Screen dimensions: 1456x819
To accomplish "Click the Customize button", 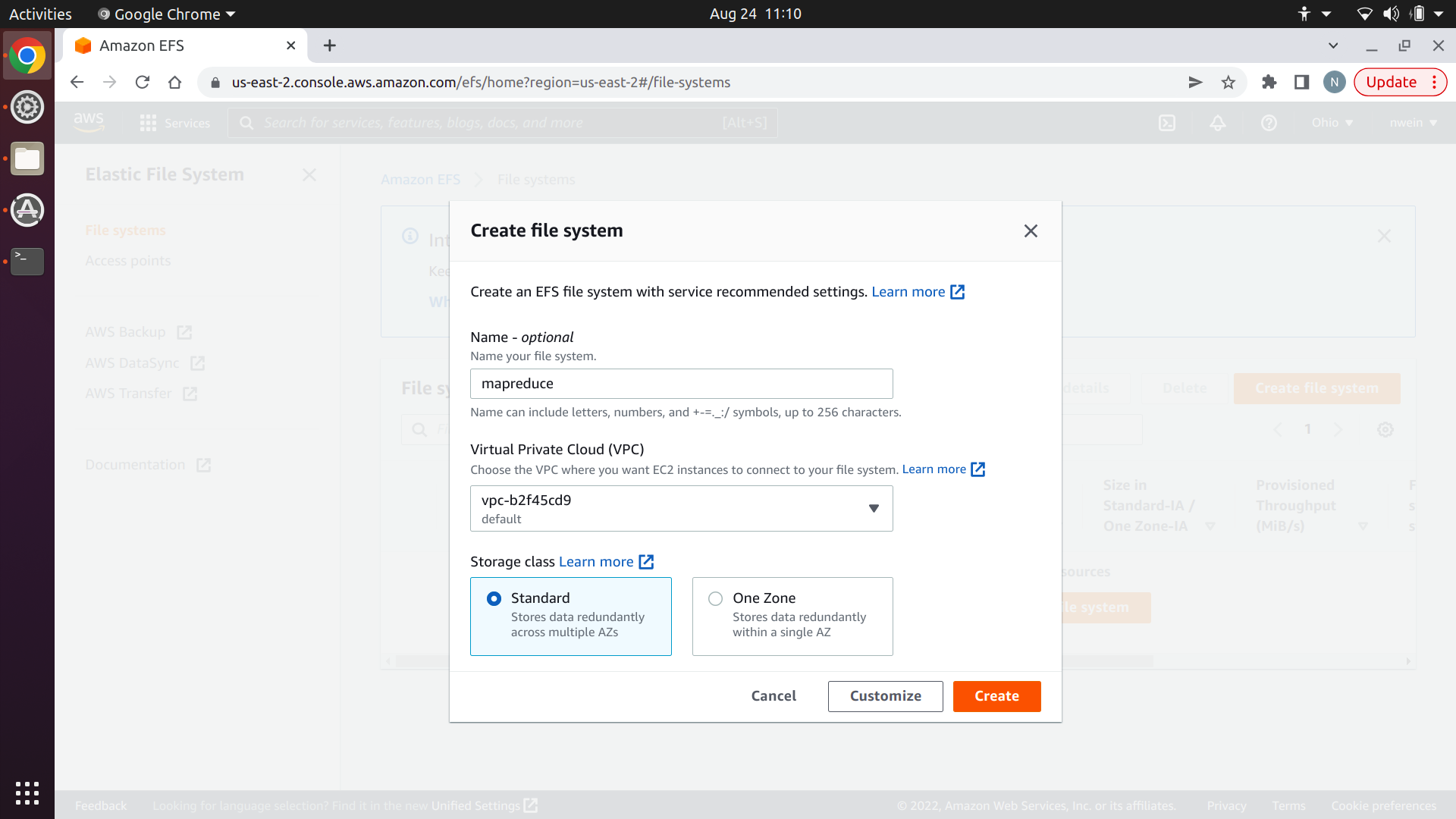I will click(885, 696).
